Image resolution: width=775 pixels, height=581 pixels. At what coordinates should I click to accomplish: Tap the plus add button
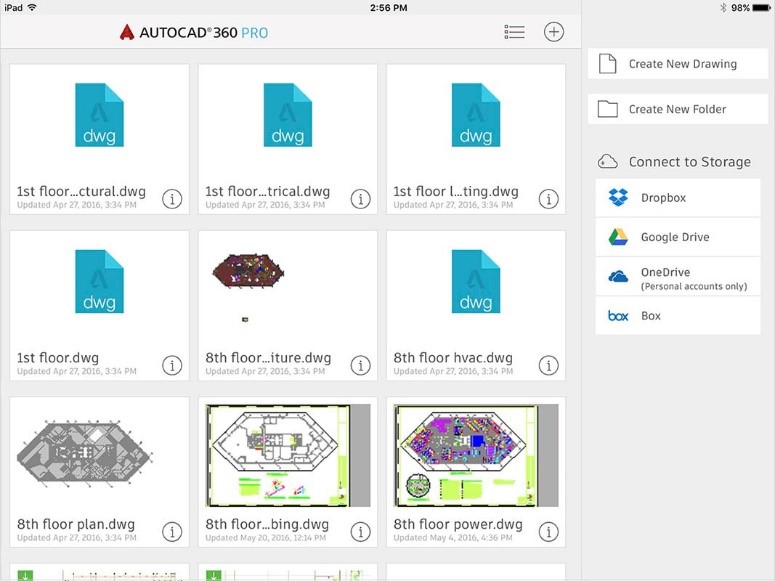tap(554, 32)
